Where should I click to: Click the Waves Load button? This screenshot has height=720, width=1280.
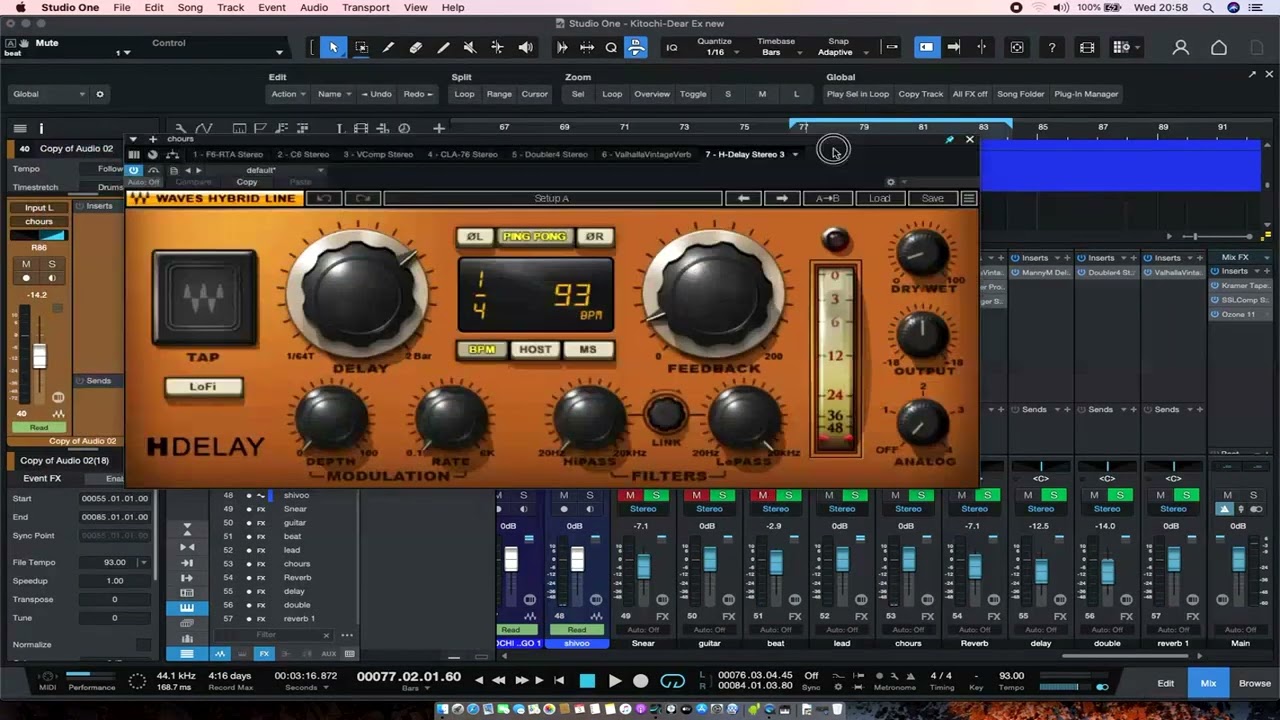coord(879,198)
